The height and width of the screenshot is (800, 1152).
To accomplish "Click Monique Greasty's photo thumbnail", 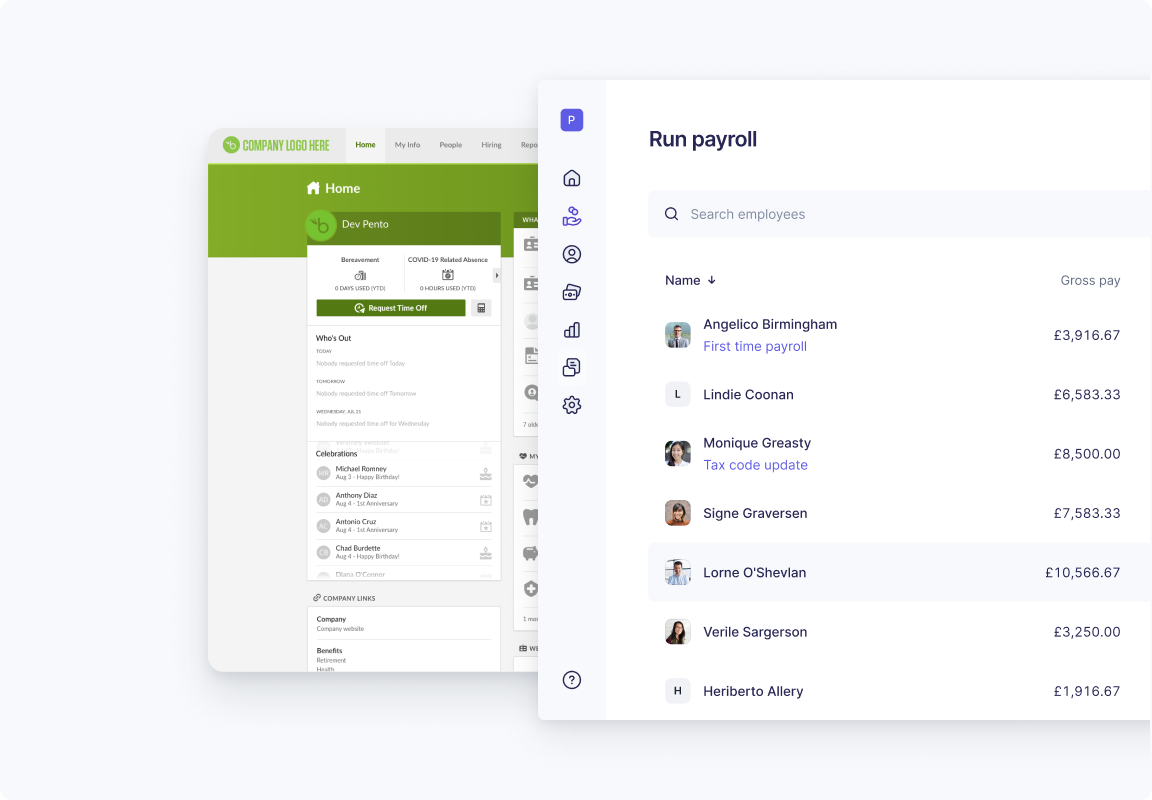I will click(x=677, y=454).
